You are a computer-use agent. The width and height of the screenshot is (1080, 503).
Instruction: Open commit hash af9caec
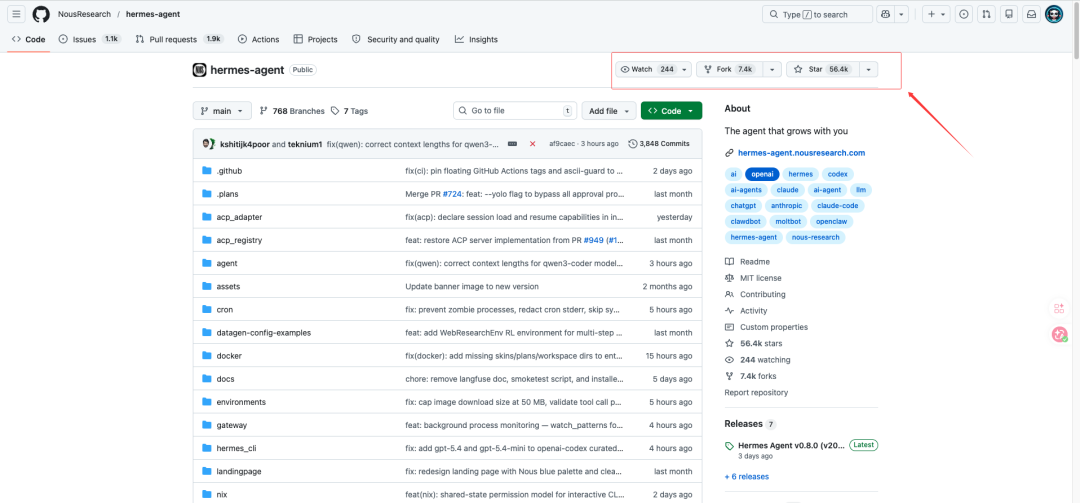[x=563, y=143]
